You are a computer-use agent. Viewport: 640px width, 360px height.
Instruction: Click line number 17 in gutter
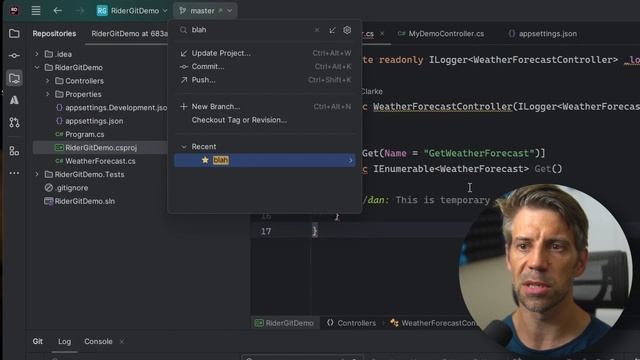(266, 231)
